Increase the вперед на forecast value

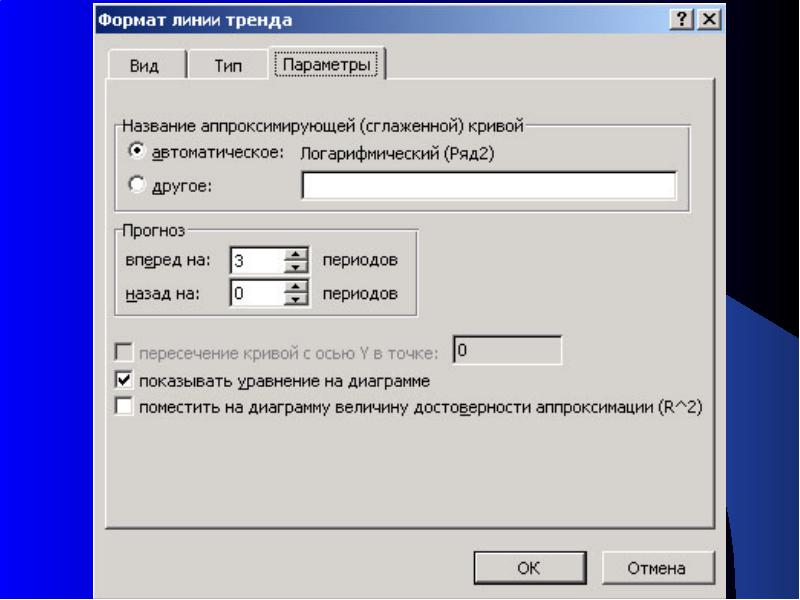click(x=295, y=254)
